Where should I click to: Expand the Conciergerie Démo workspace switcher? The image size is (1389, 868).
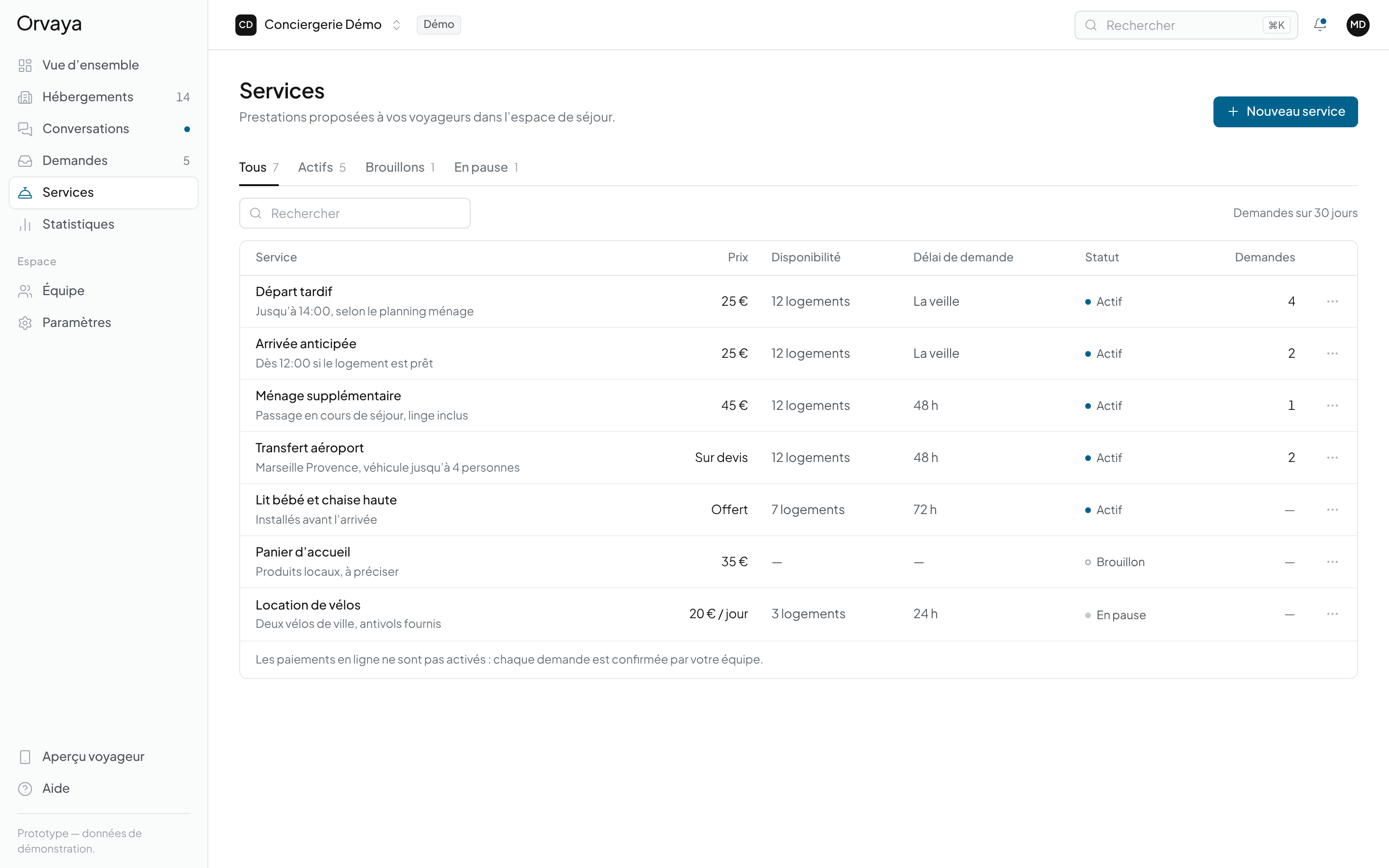pos(396,25)
